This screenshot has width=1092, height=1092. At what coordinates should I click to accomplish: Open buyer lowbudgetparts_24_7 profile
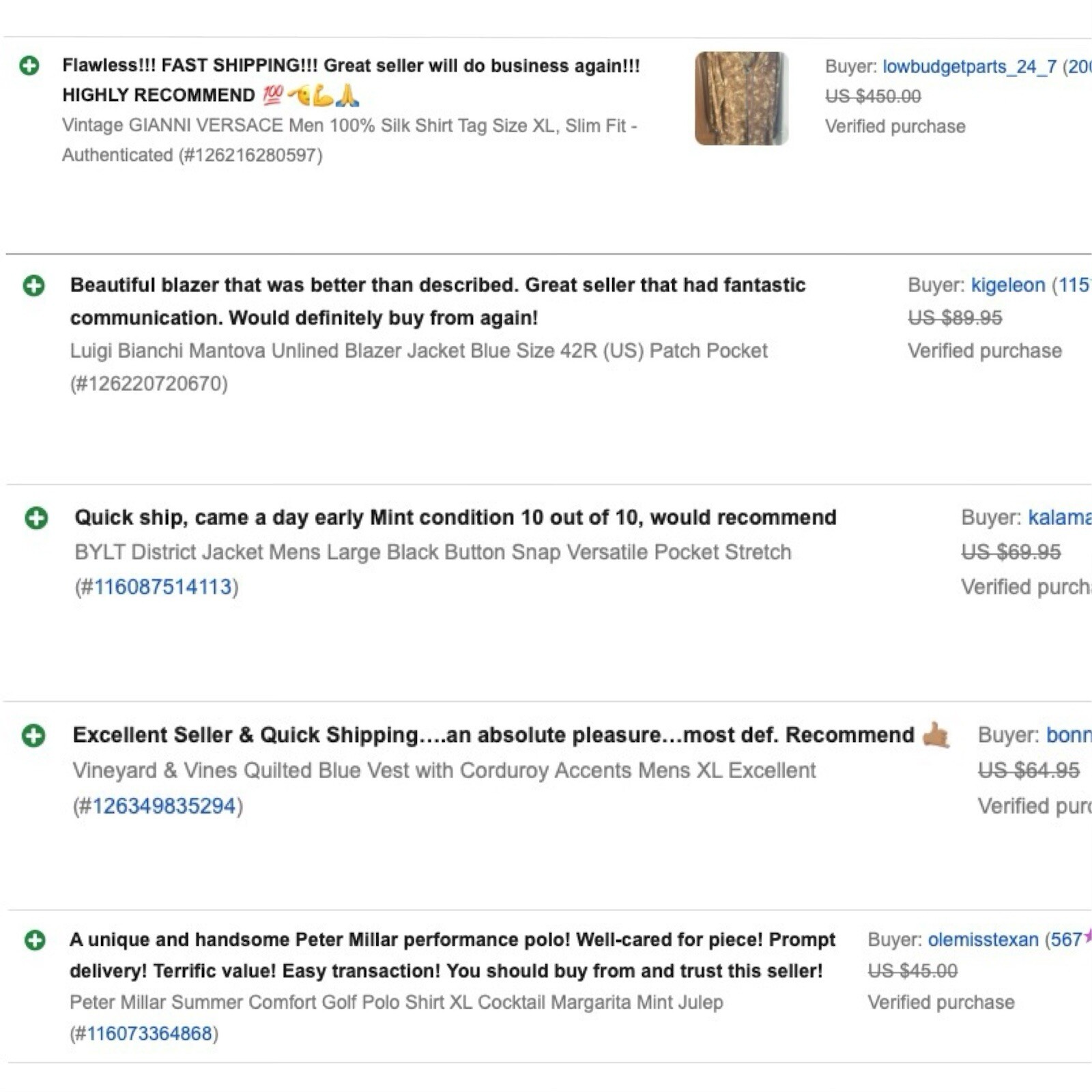click(969, 67)
